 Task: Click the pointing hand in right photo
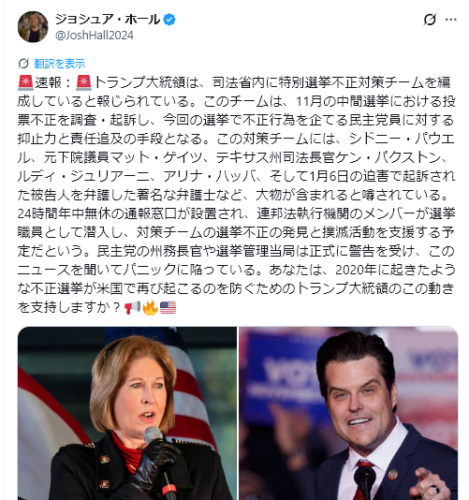(x=430, y=485)
